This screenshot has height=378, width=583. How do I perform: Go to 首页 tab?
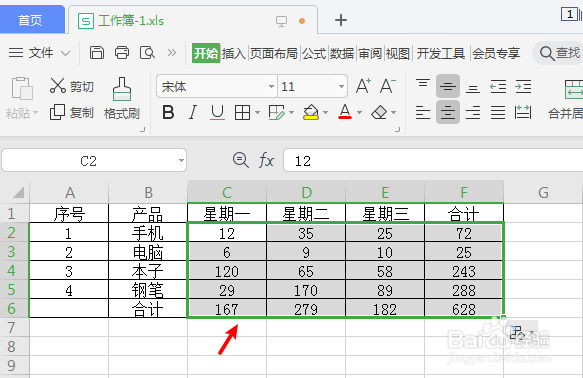tap(31, 20)
